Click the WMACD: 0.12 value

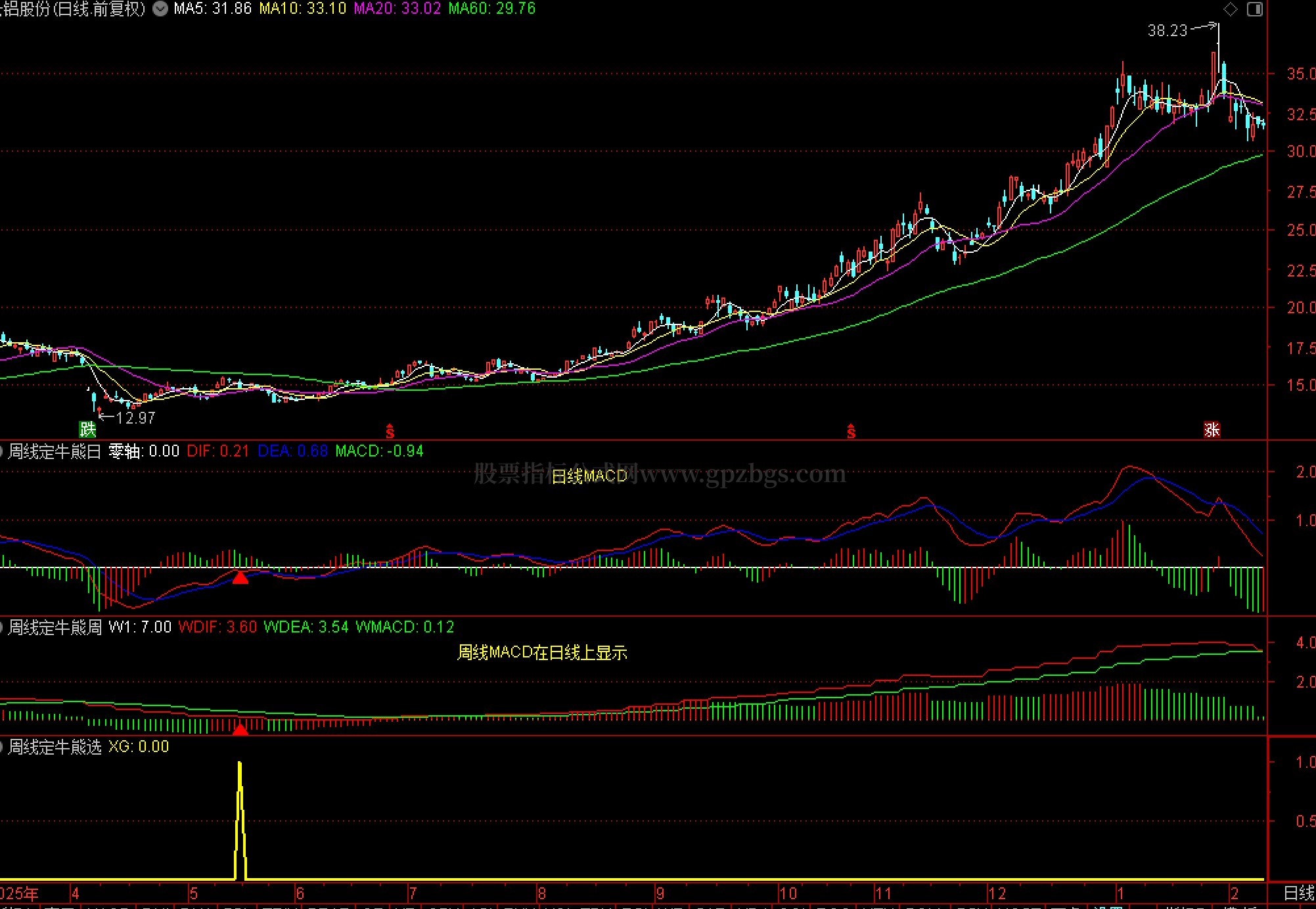(x=405, y=627)
